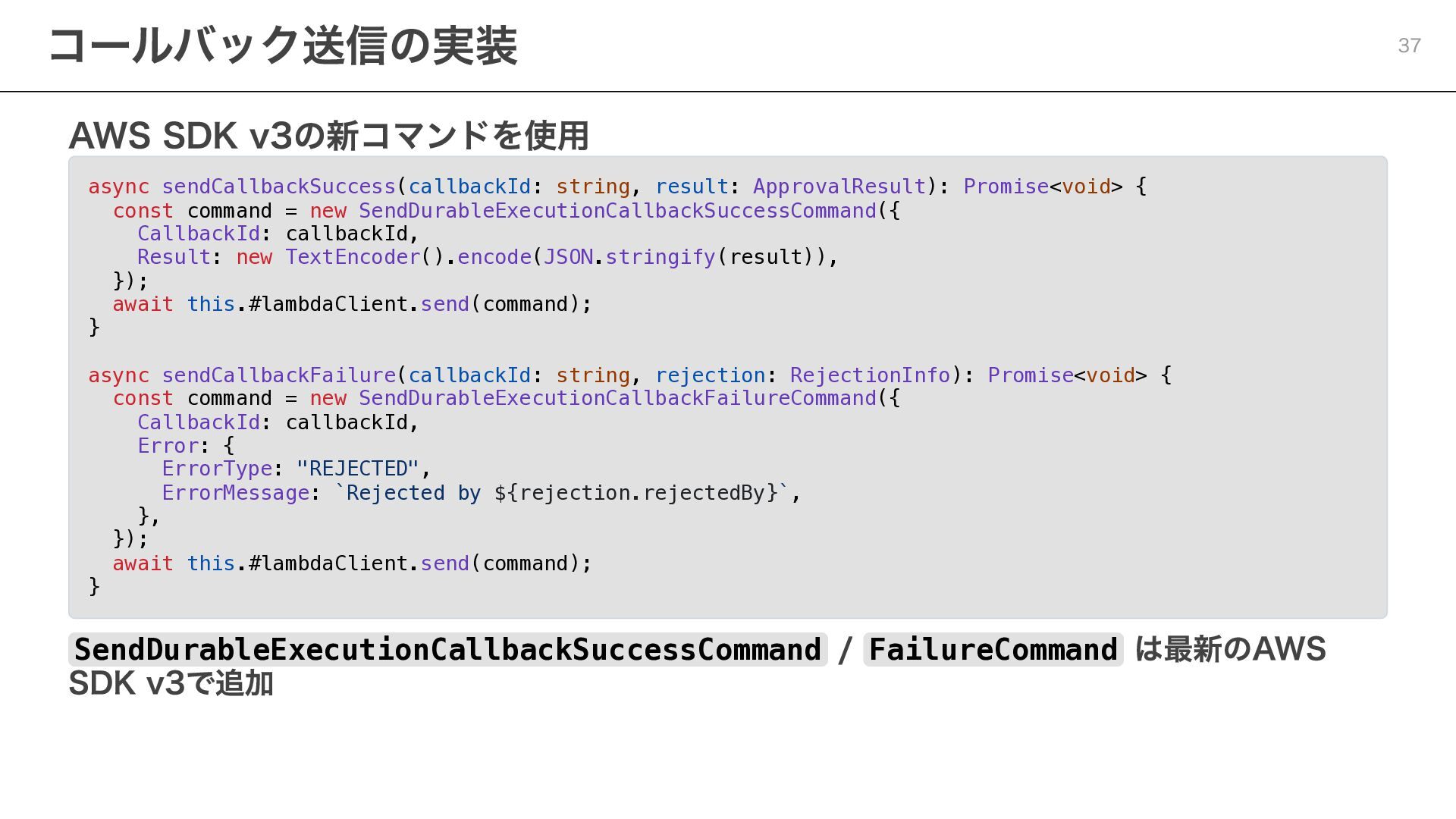
Task: Click SendDurableExecutionCallbackSuccessCommand in the code
Action: [x=617, y=211]
